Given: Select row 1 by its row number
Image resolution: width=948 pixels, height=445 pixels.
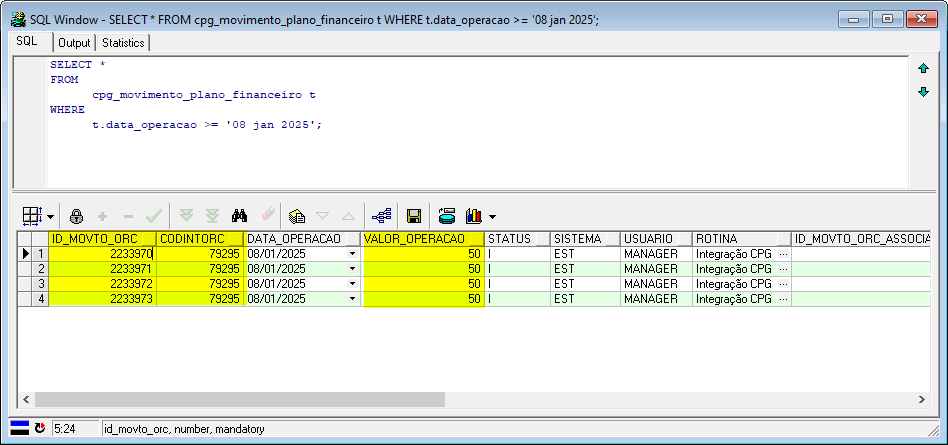Looking at the screenshot, I should point(41,254).
